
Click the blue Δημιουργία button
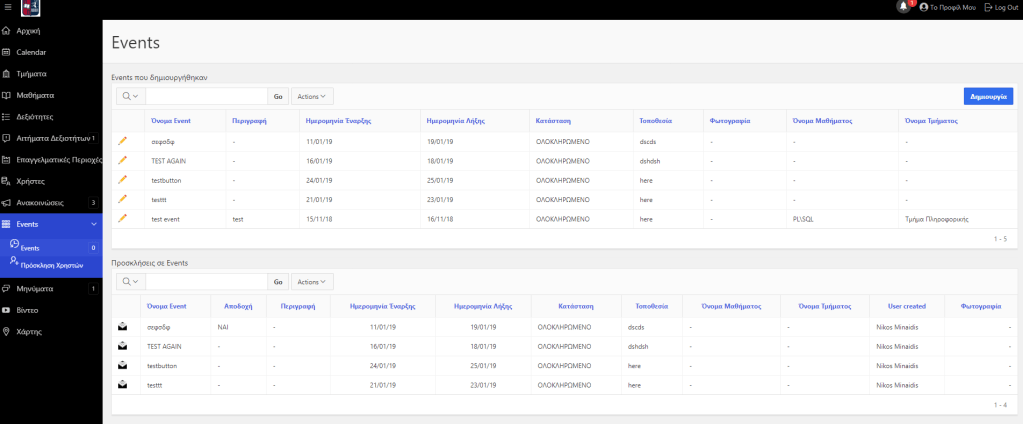pos(988,96)
